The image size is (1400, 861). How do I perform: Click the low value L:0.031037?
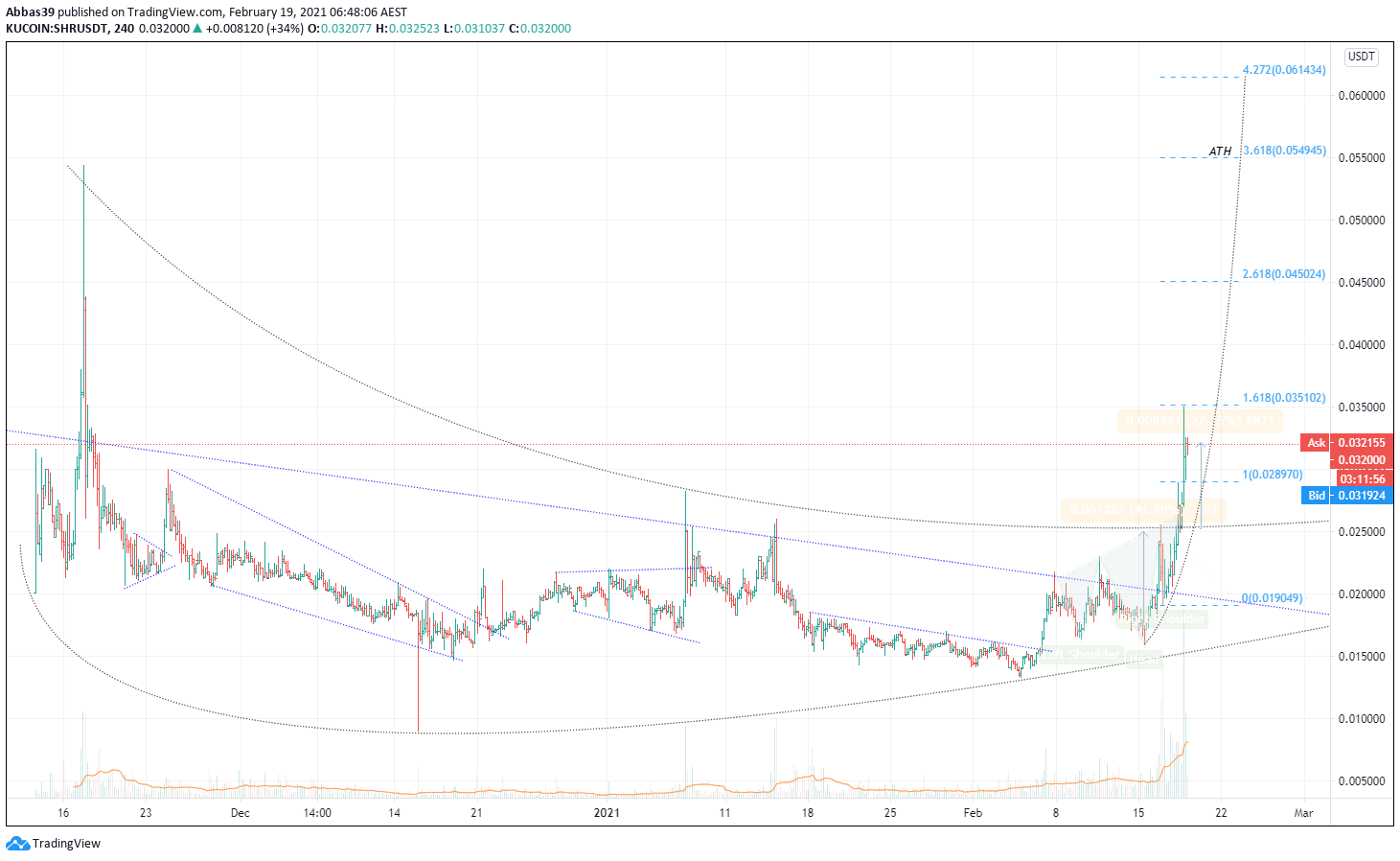point(473,29)
